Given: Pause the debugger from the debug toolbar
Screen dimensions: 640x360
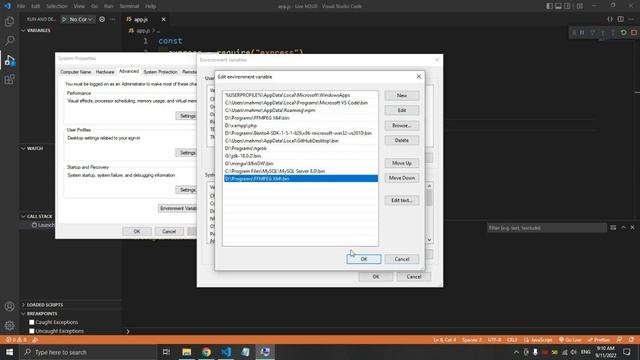Looking at the screenshot, I should tap(582, 32).
